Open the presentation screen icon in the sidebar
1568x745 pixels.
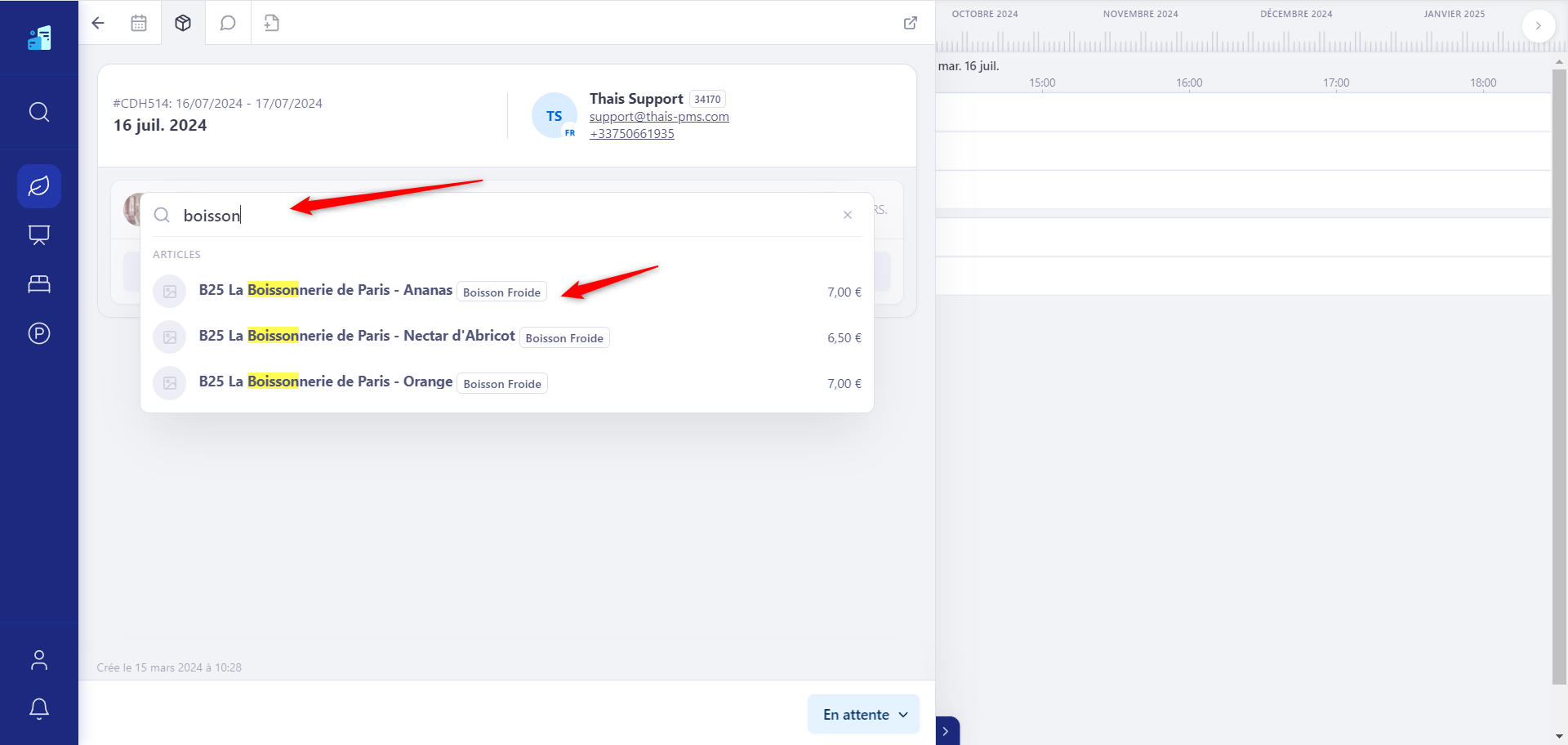(x=39, y=235)
